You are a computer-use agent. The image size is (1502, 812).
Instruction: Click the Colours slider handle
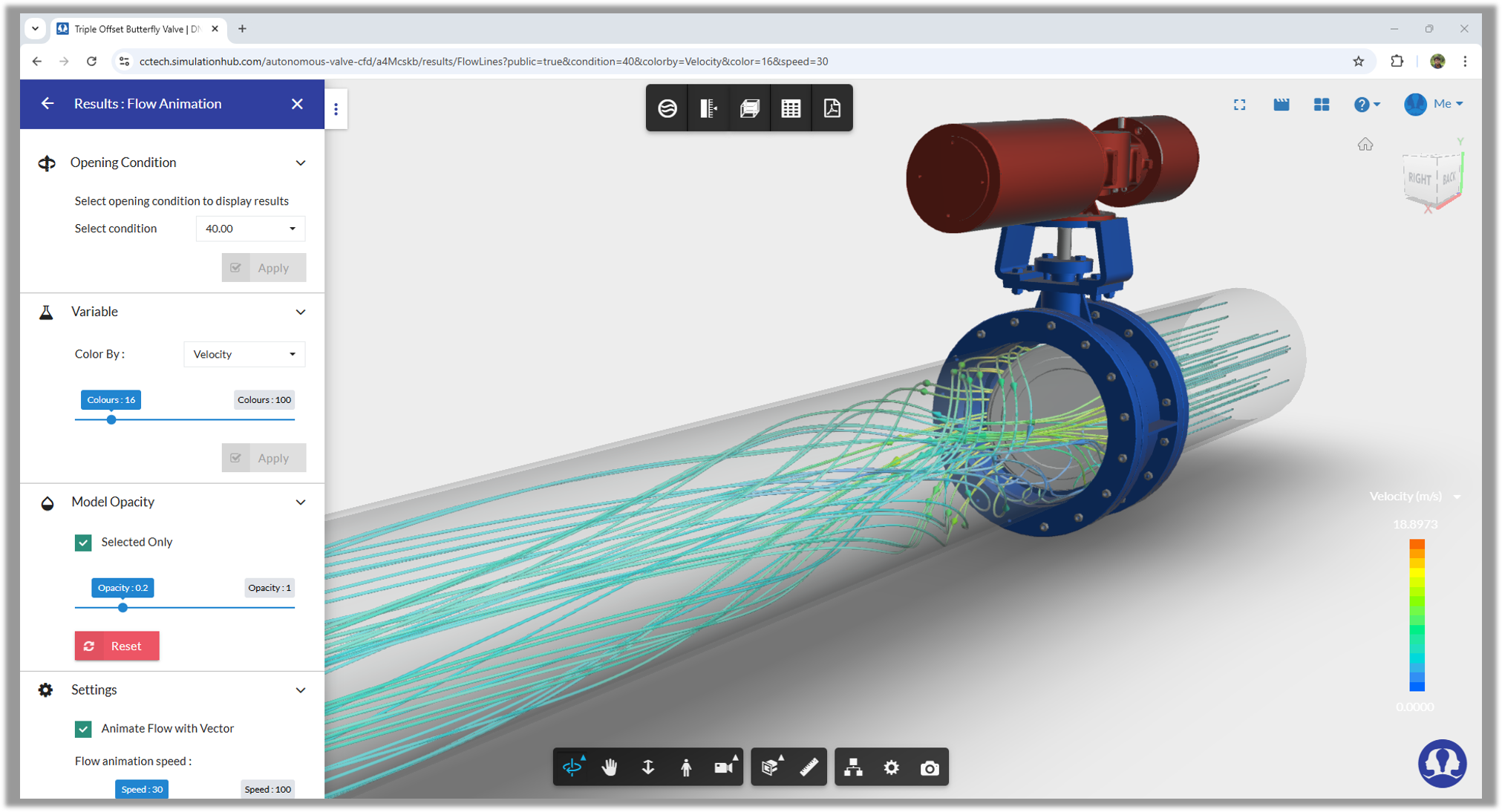point(111,419)
